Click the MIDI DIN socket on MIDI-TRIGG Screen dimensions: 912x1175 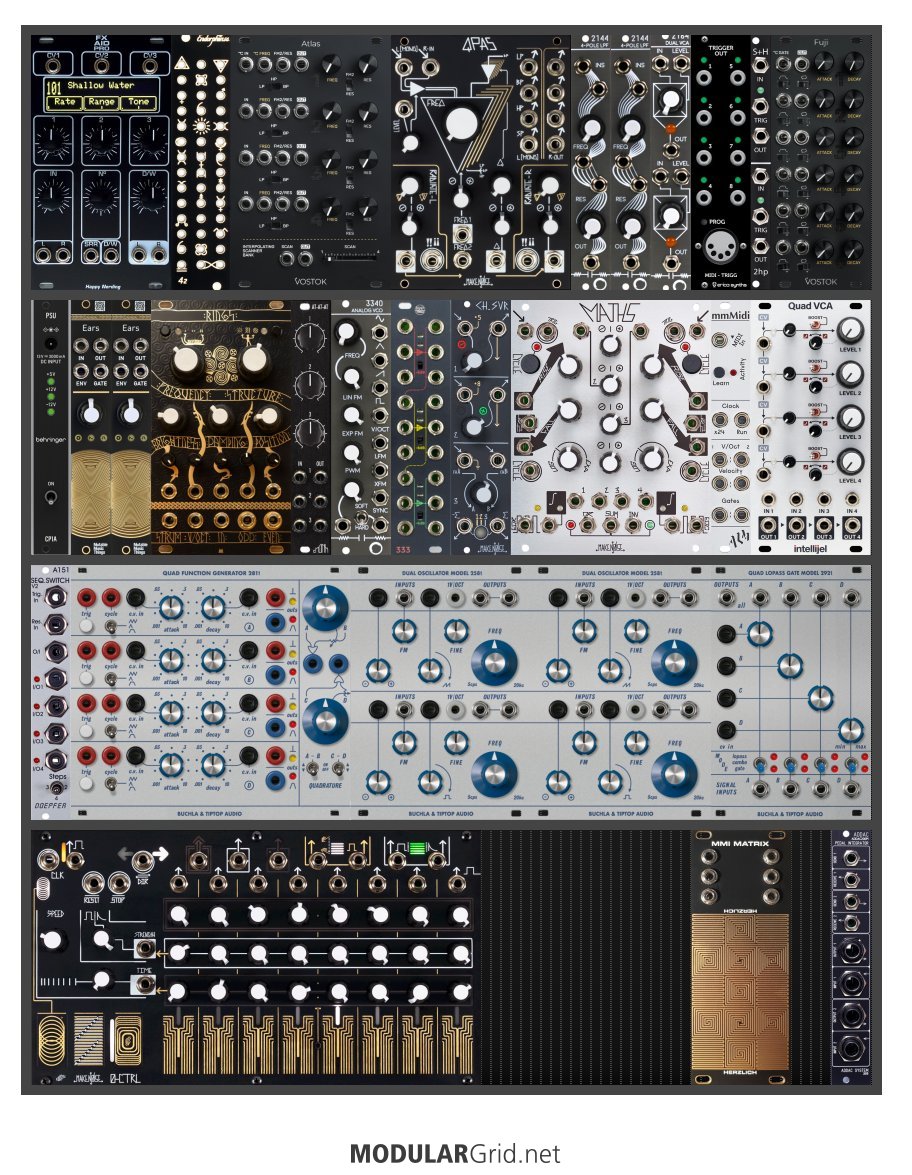click(x=721, y=246)
